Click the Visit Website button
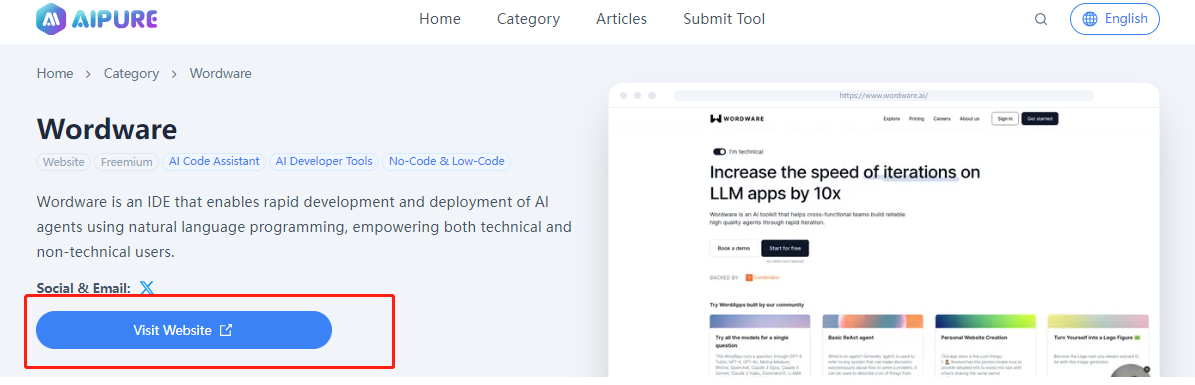Viewport: 1195px width, 385px height. click(184, 330)
